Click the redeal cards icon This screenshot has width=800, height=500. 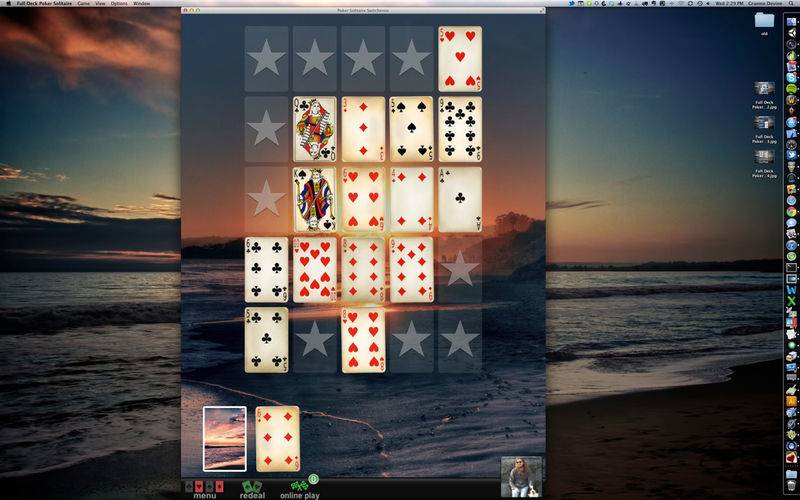pyautogui.click(x=252, y=486)
